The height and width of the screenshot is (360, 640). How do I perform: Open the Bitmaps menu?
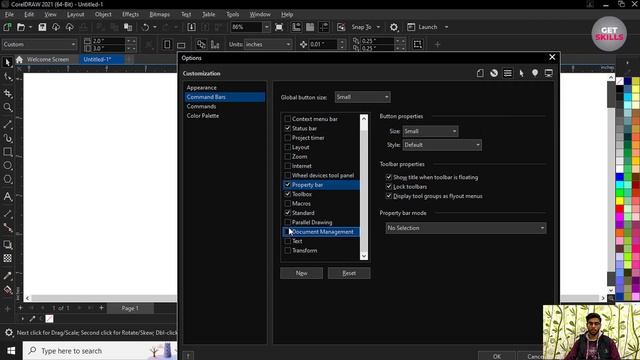pyautogui.click(x=160, y=14)
